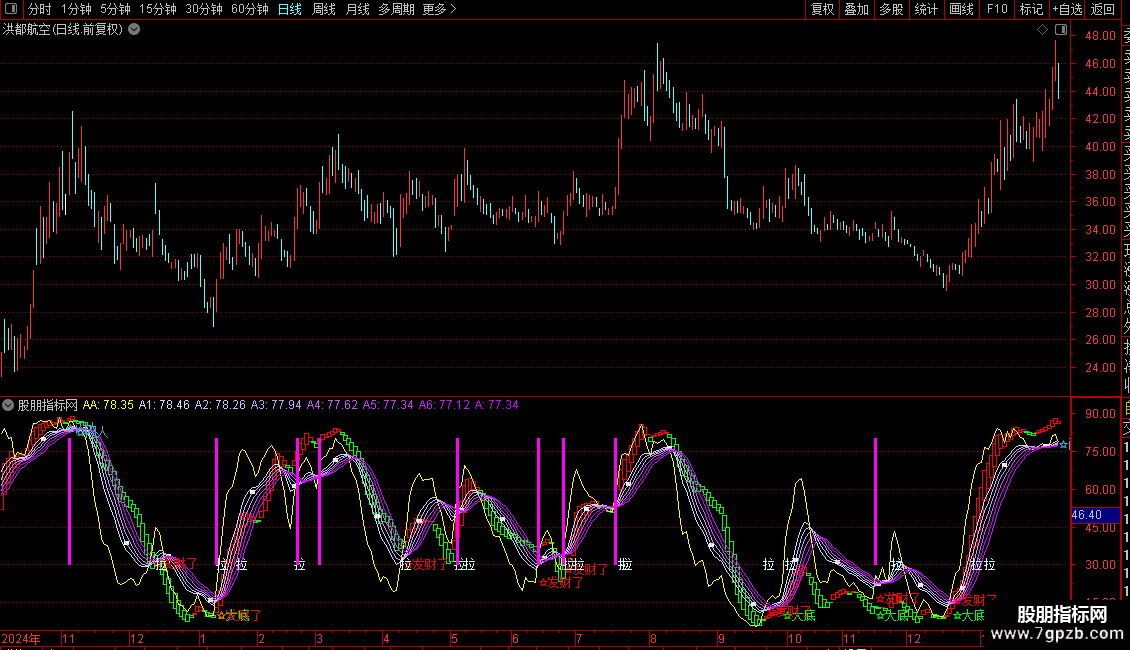This screenshot has height=650, width=1130.
Task: Open F10 company information
Action: [x=997, y=9]
